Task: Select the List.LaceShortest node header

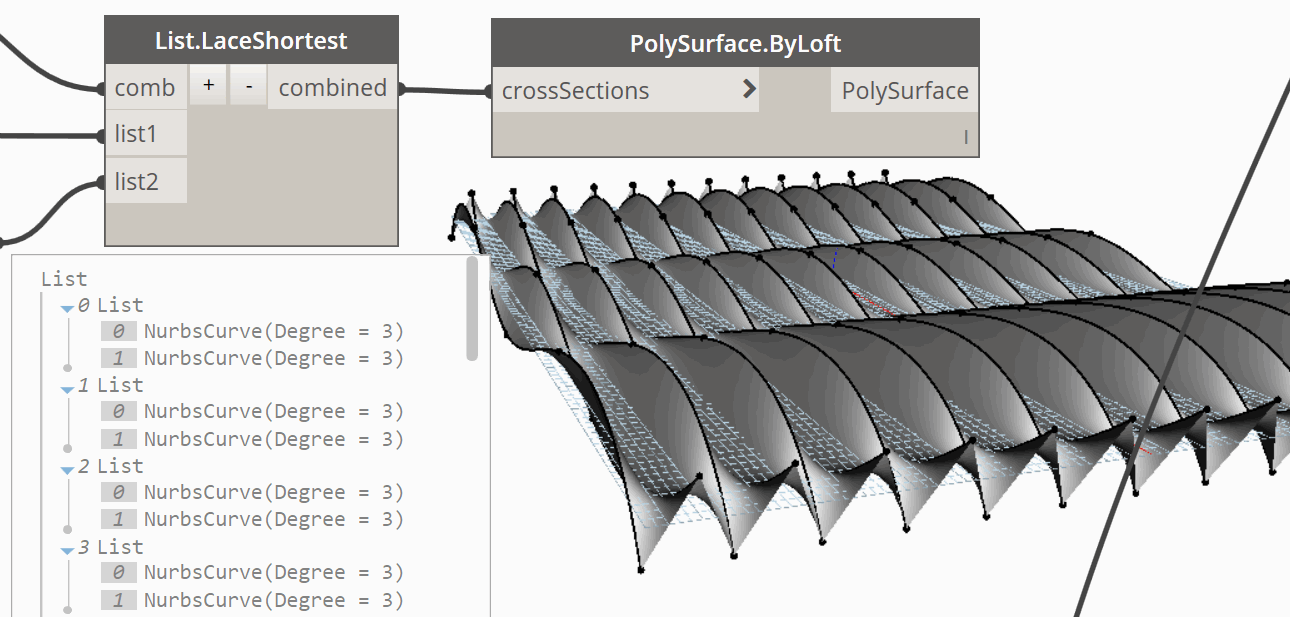Action: point(252,40)
